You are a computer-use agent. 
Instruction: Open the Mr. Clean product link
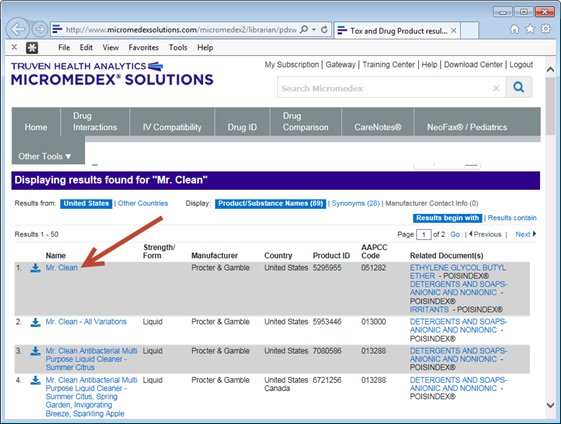coord(62,268)
